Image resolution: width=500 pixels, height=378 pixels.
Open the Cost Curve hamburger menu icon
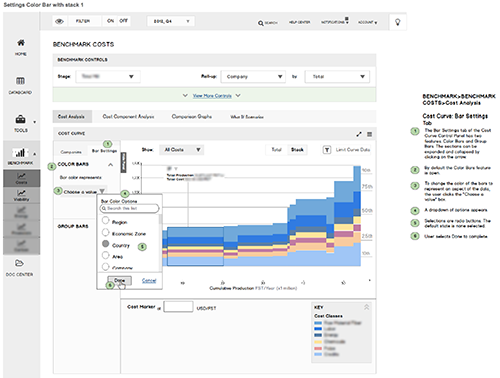point(369,134)
